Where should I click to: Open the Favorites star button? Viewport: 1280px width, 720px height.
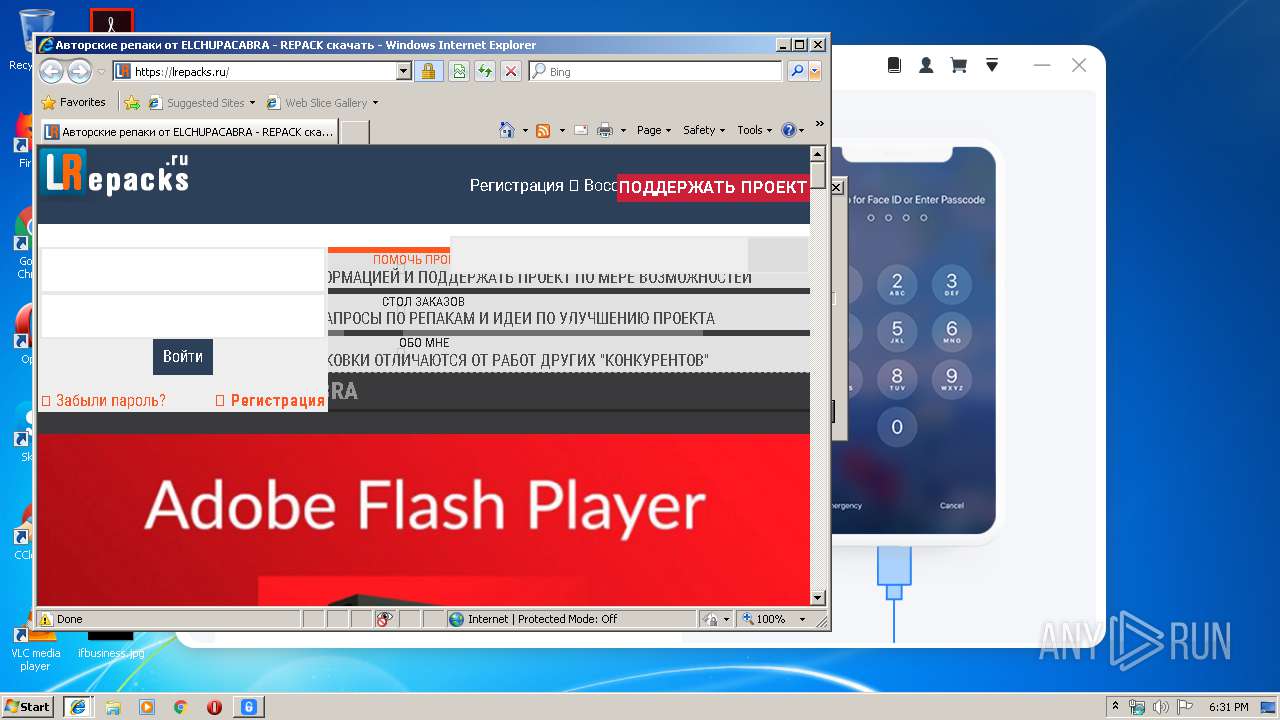[73, 102]
